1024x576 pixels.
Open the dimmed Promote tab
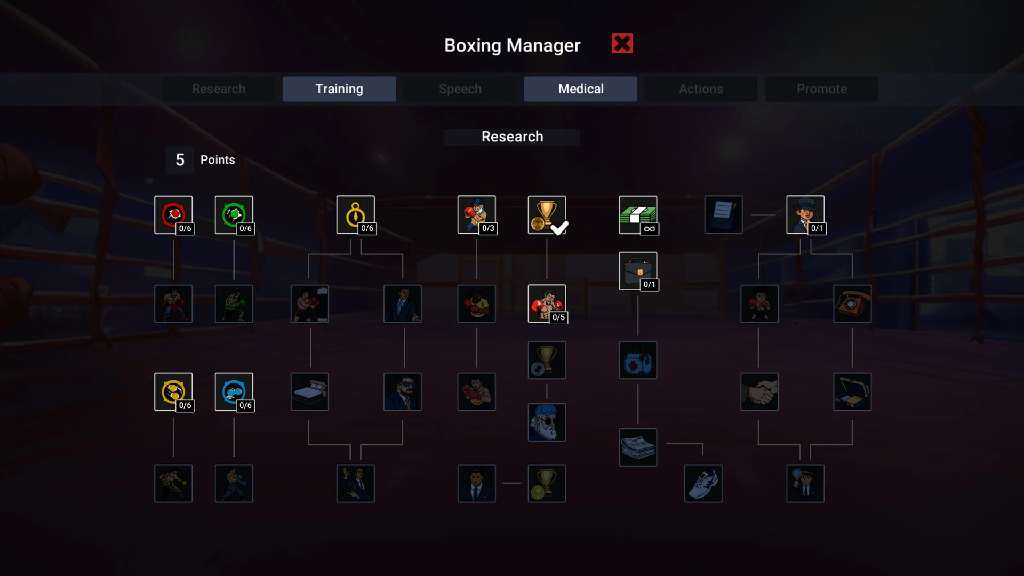click(822, 89)
